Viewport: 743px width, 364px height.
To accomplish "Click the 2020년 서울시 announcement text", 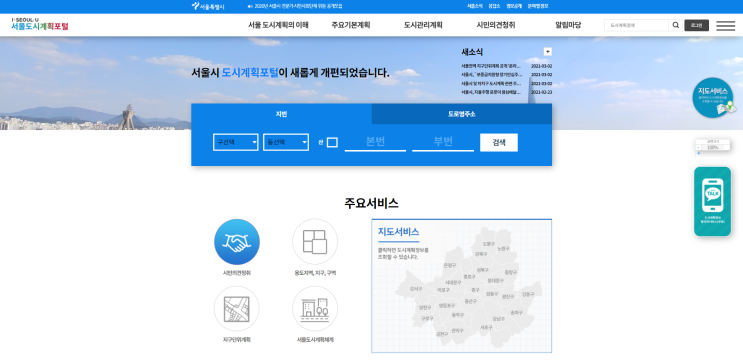I will (298, 7).
